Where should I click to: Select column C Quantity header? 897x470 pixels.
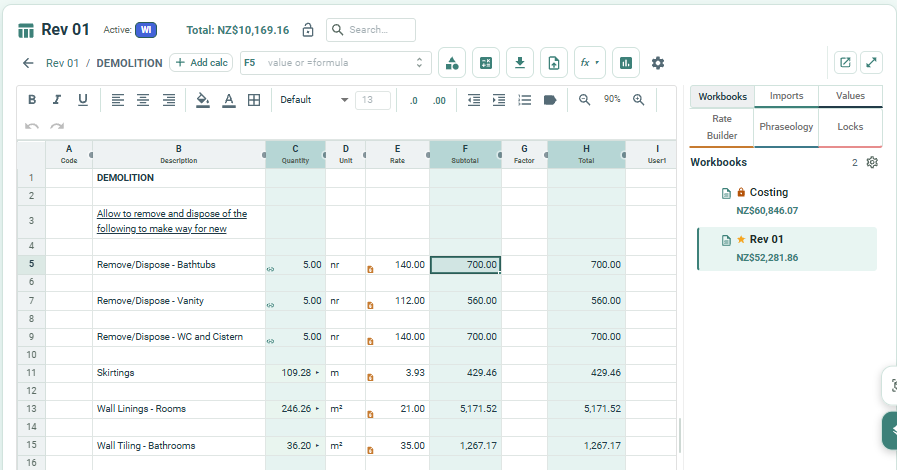[295, 154]
